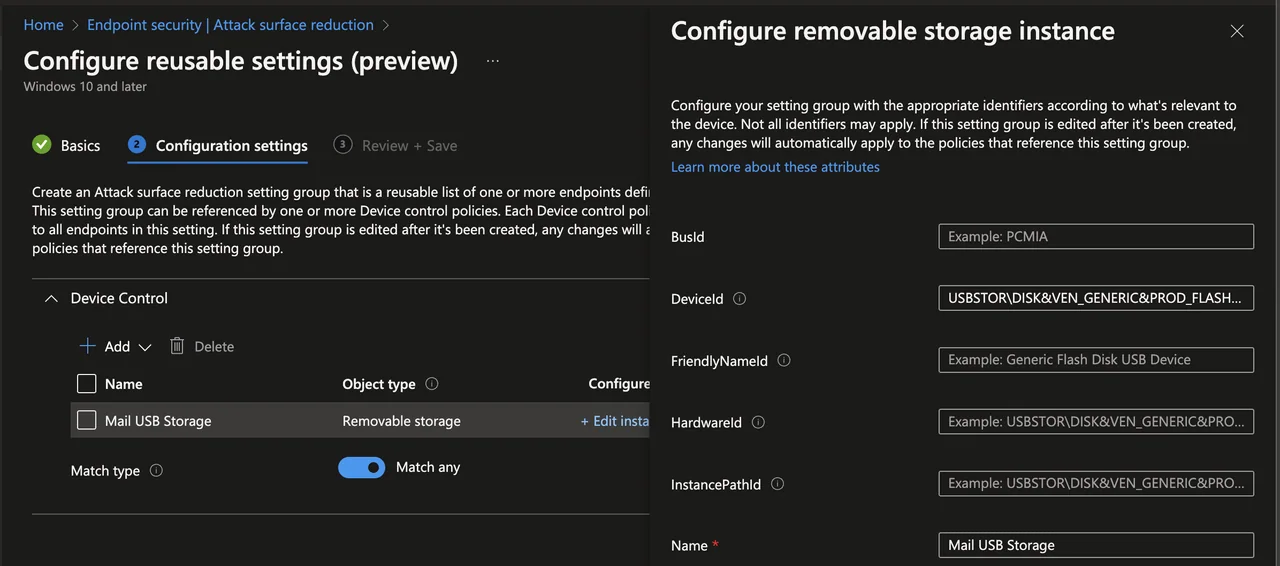Go to the Basics step

coord(66,145)
